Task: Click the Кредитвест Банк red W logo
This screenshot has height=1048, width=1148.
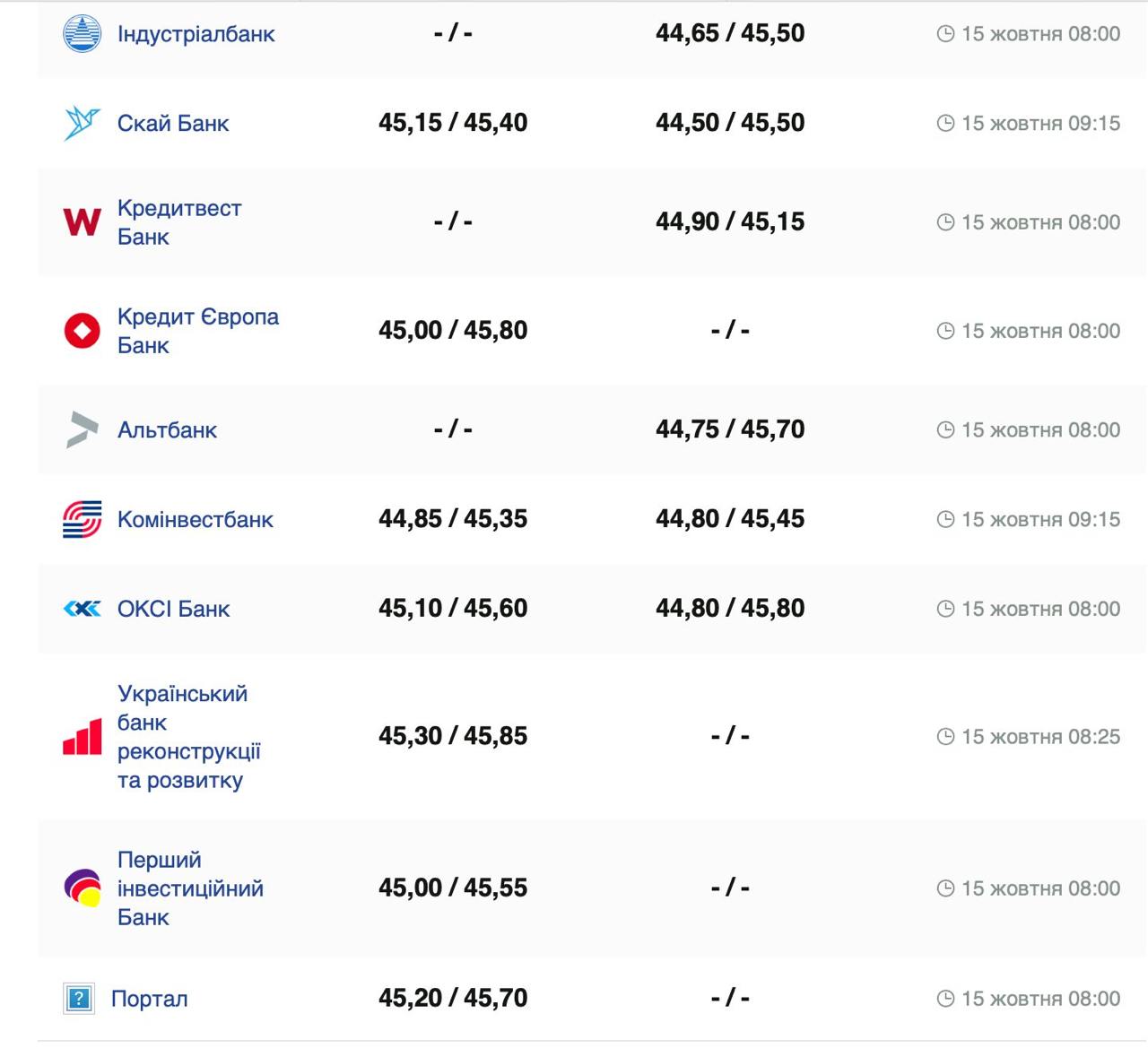Action: pos(82,221)
